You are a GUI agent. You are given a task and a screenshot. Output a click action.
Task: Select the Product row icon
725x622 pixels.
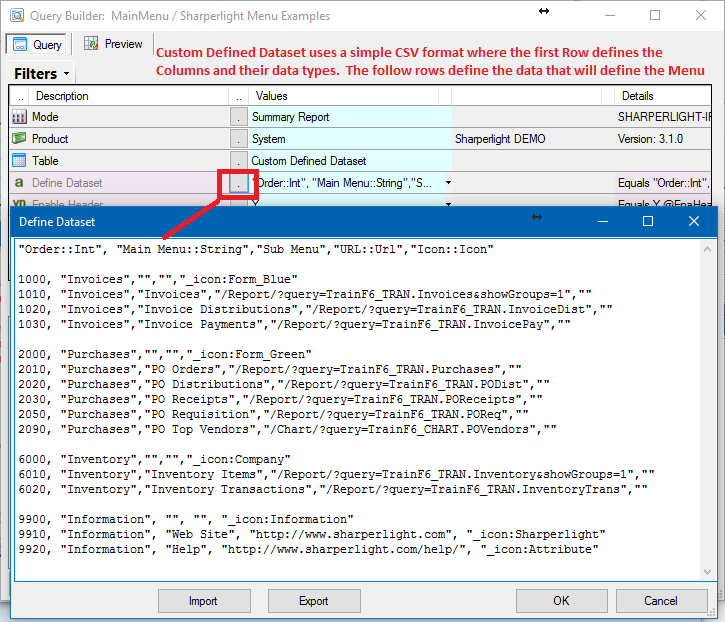[19, 139]
